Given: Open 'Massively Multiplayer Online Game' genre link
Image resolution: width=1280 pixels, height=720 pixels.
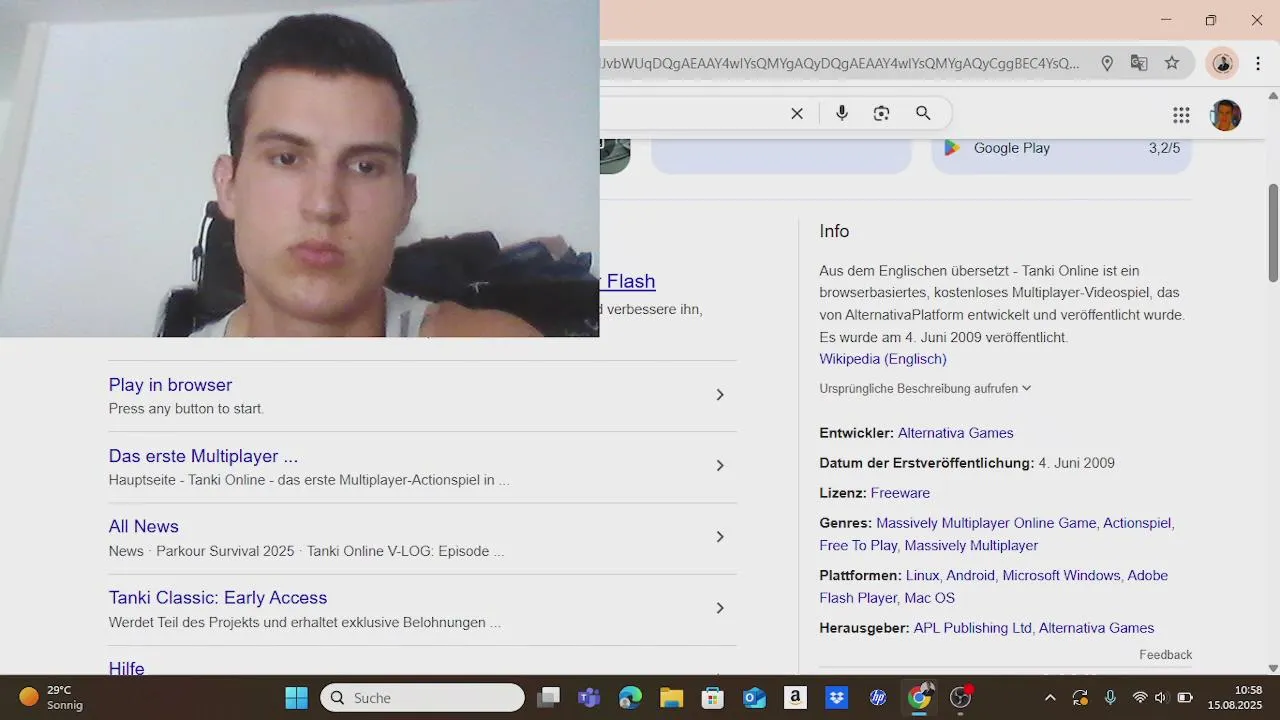Looking at the screenshot, I should (x=986, y=523).
